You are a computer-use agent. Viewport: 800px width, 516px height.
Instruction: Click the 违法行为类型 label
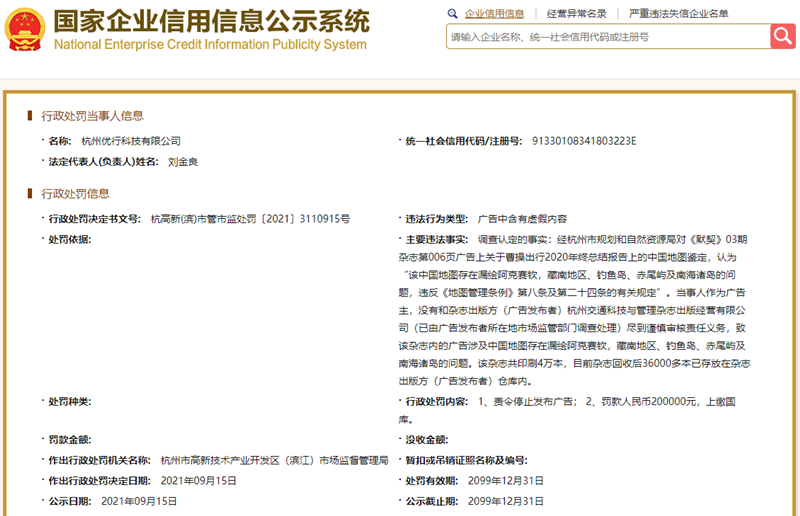[437, 219]
